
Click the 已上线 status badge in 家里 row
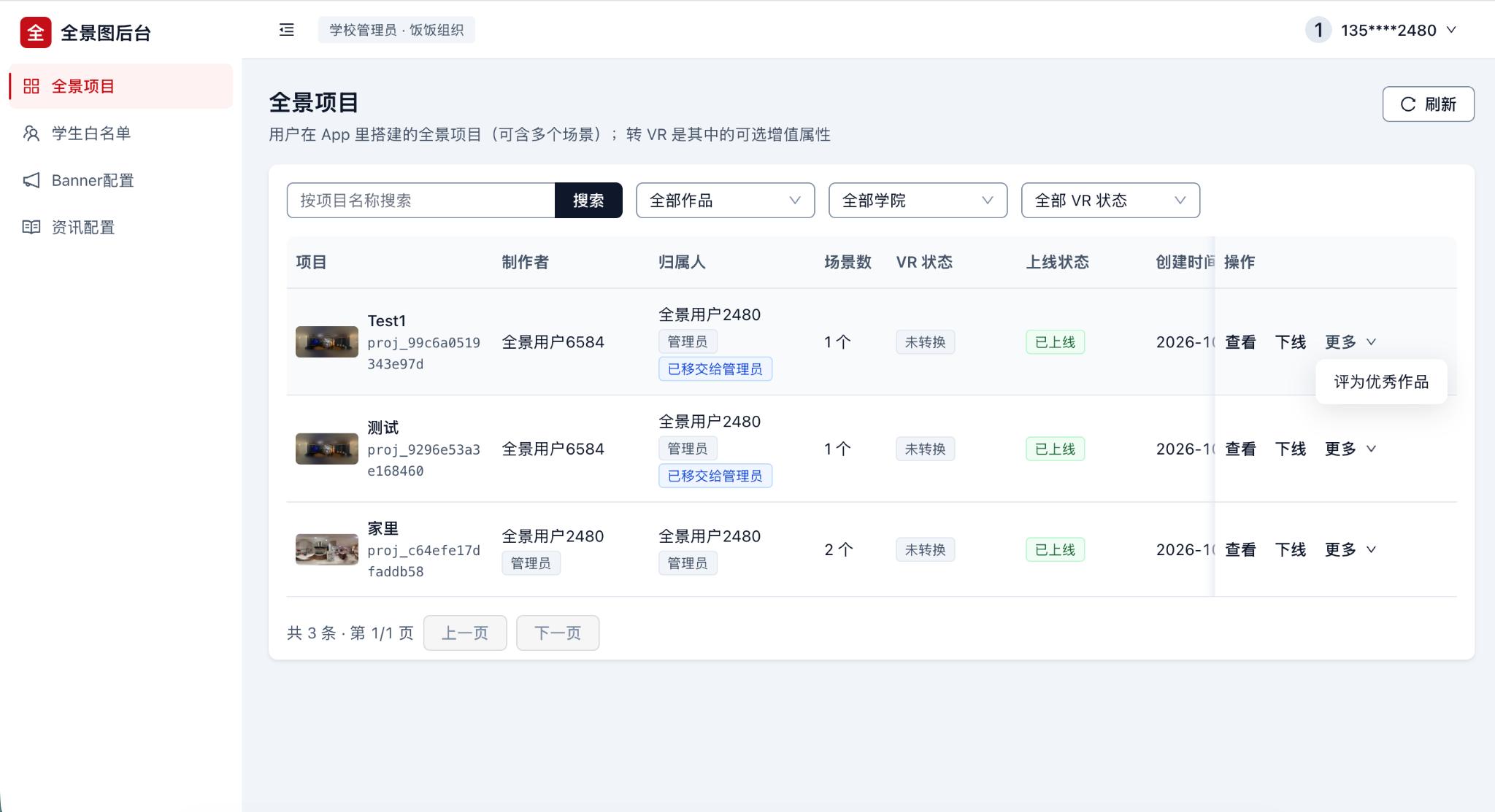click(x=1055, y=549)
